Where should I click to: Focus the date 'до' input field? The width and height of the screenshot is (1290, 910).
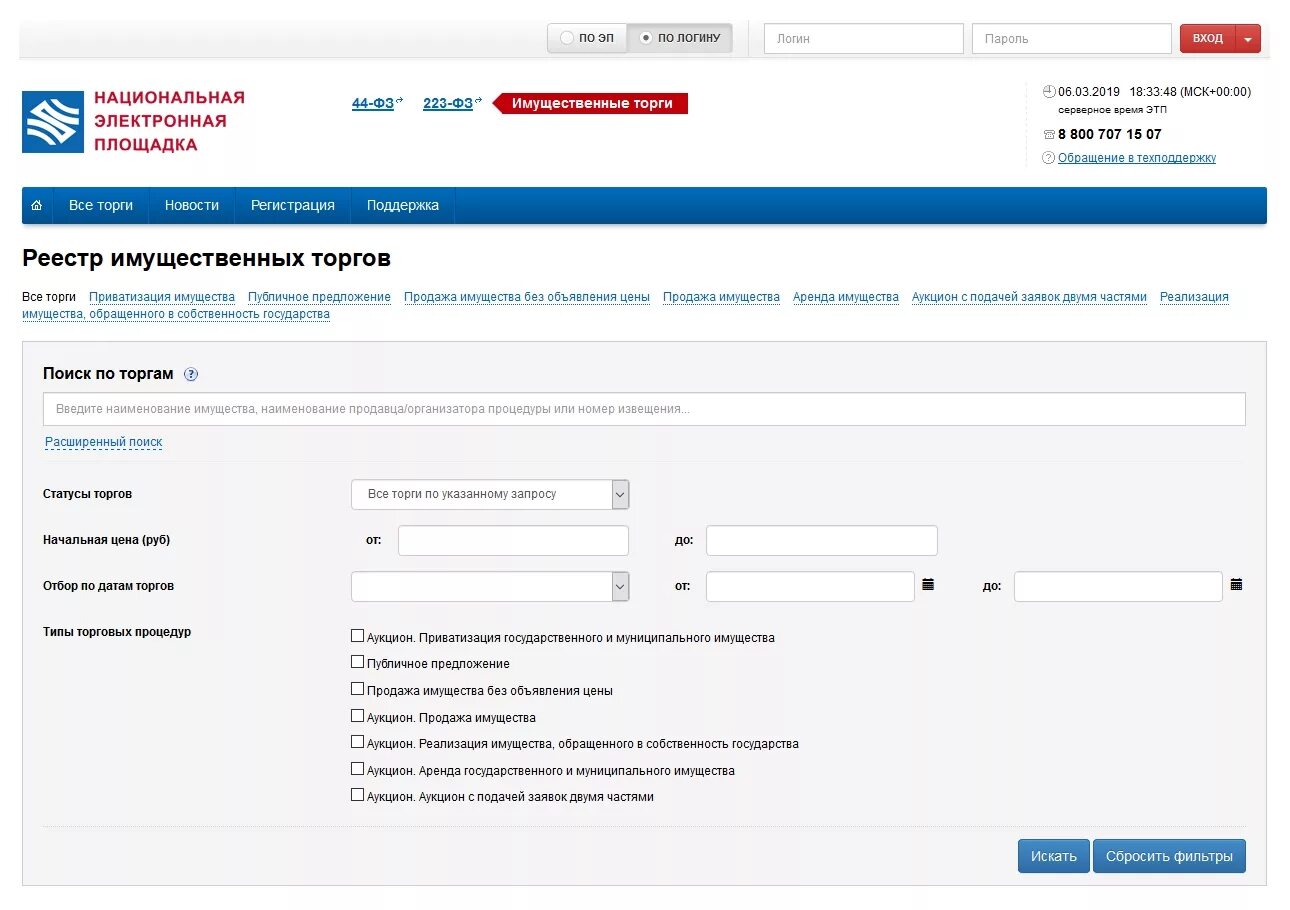(1118, 586)
